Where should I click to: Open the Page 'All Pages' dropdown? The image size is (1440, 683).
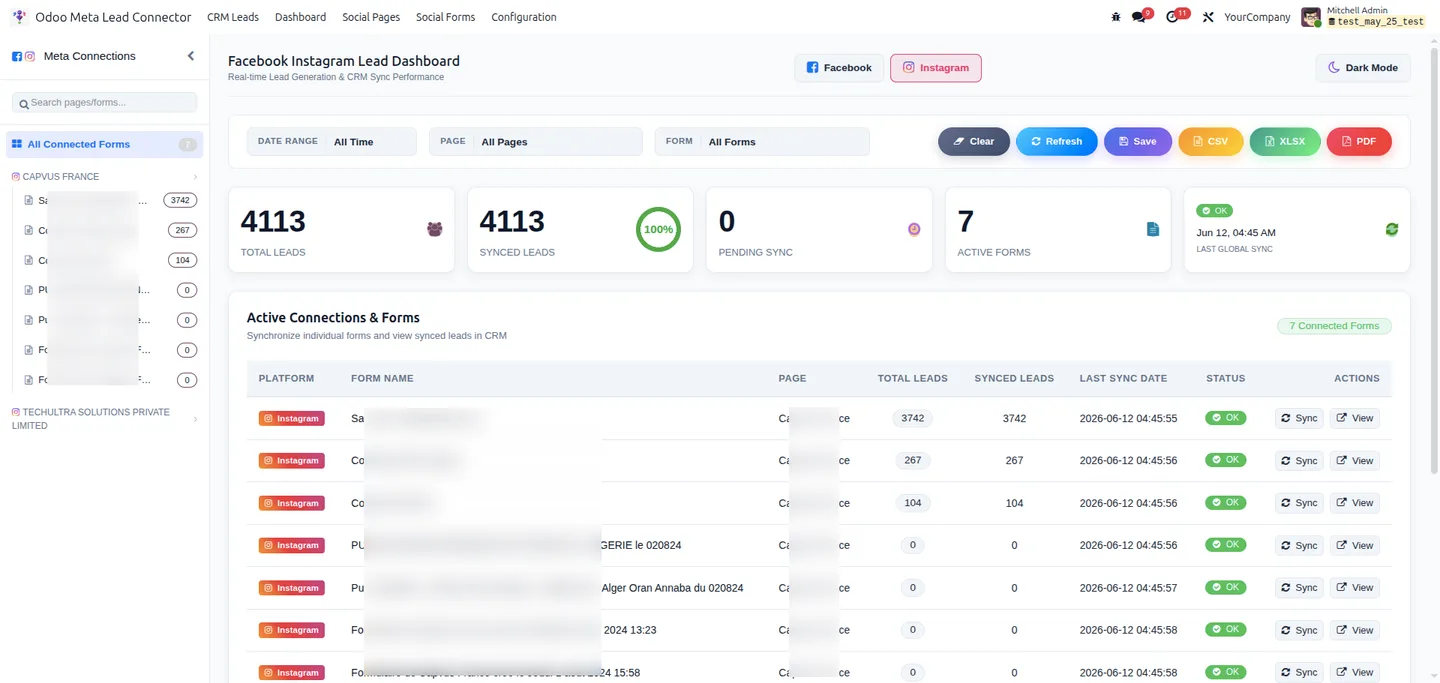point(536,142)
